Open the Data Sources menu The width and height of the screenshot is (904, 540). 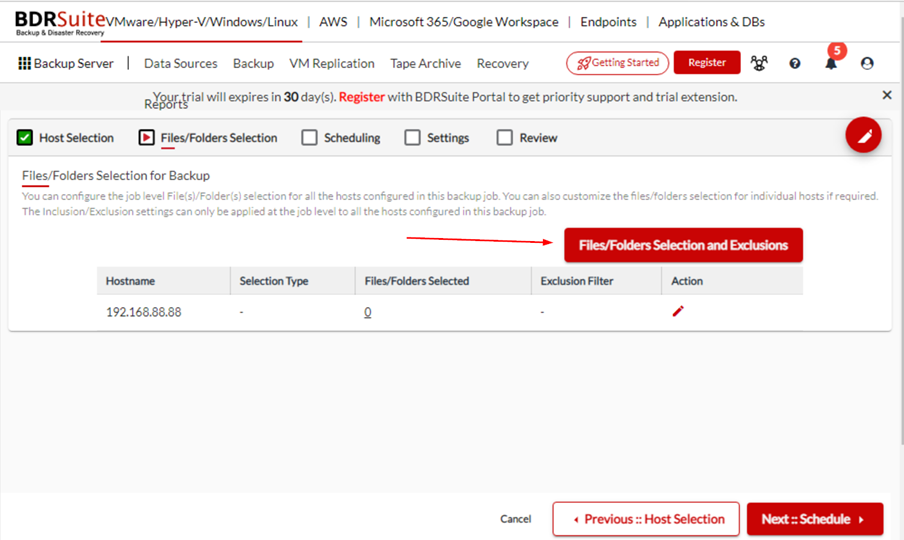click(x=180, y=63)
